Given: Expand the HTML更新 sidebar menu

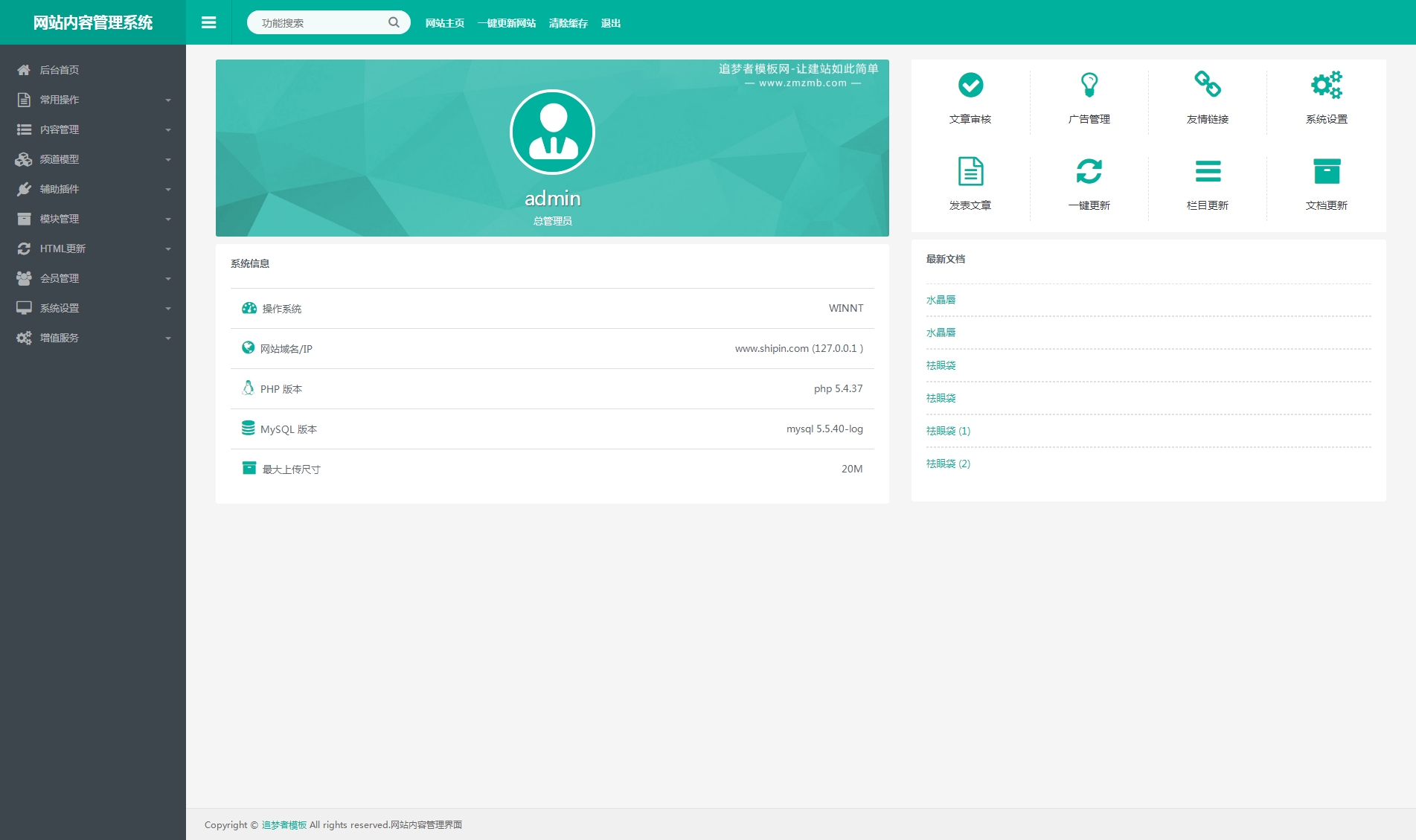Looking at the screenshot, I should (x=93, y=249).
